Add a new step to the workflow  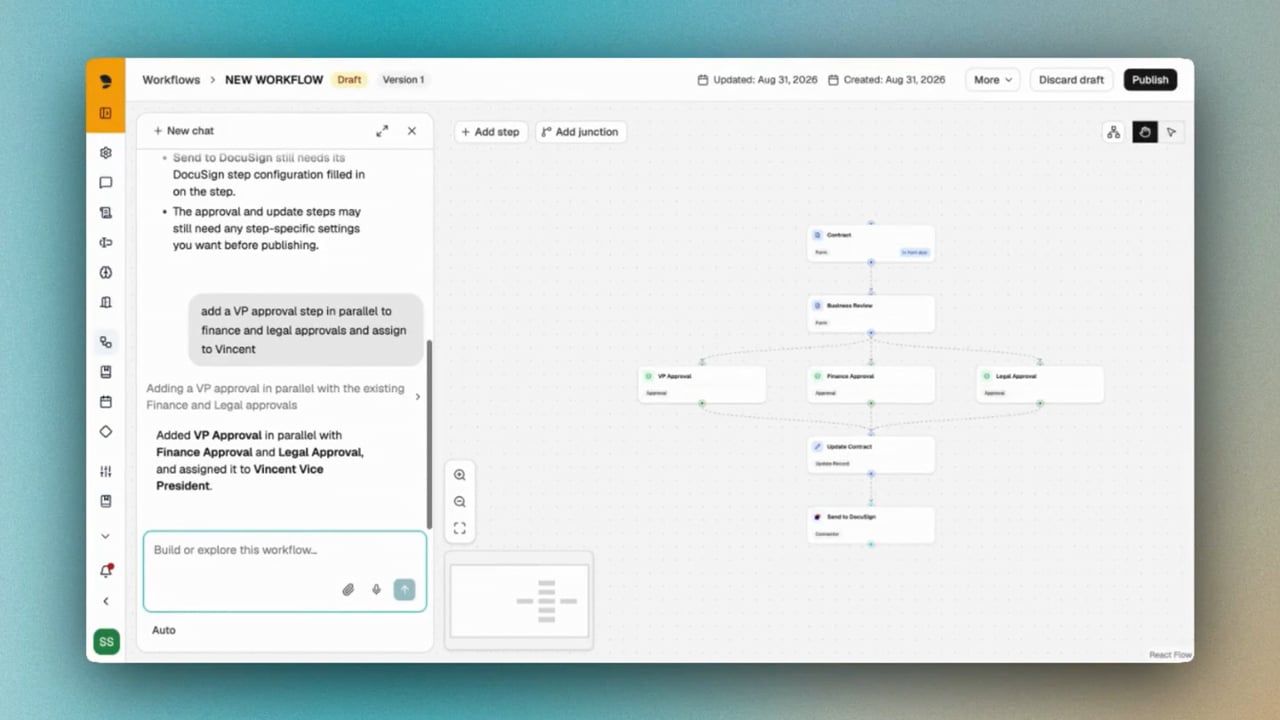tap(490, 132)
